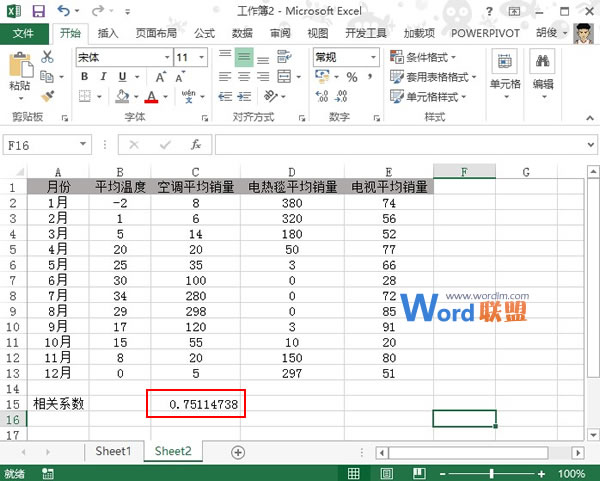Select Normal view in status bar
Screen dimensions: 600x481
pyautogui.click(x=354, y=474)
